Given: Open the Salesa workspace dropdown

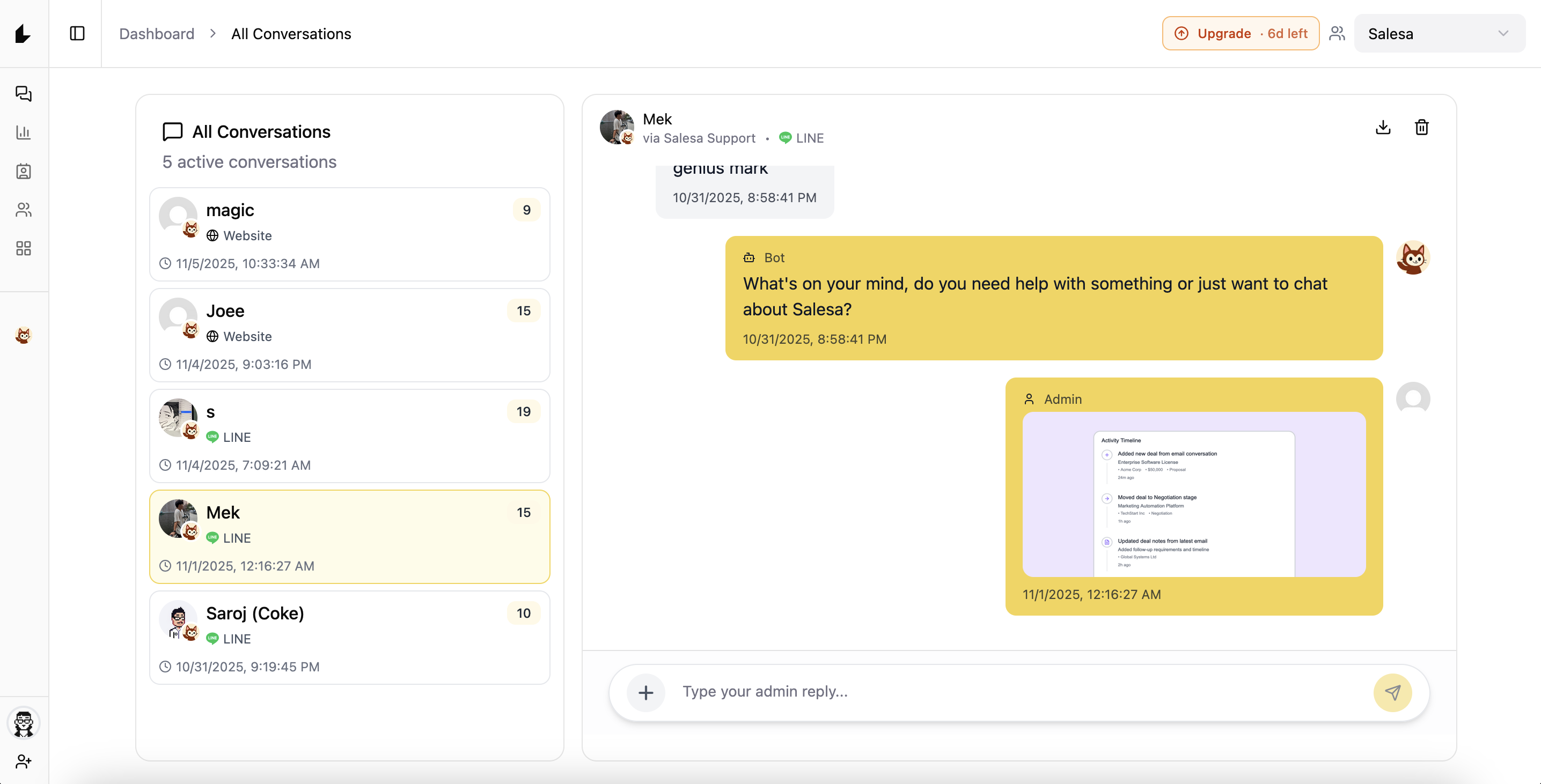Looking at the screenshot, I should [x=1439, y=33].
